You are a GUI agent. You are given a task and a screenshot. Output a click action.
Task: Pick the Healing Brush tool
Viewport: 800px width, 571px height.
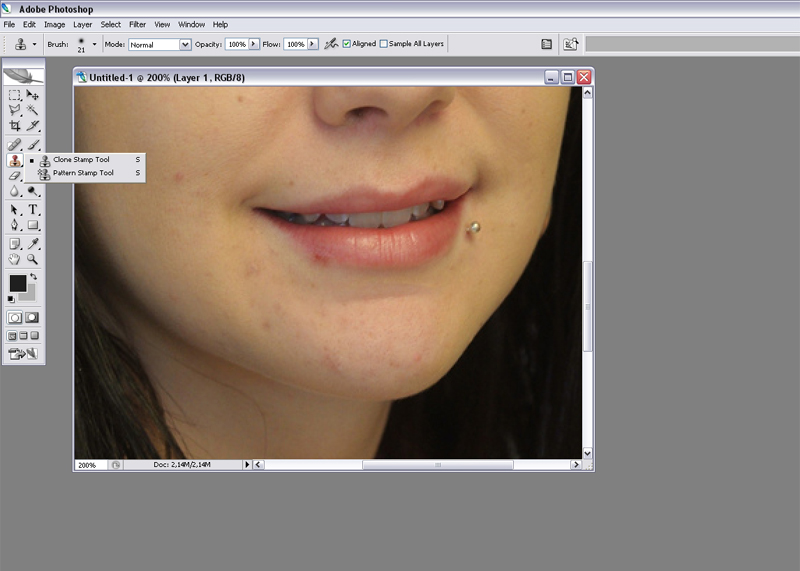(15, 145)
